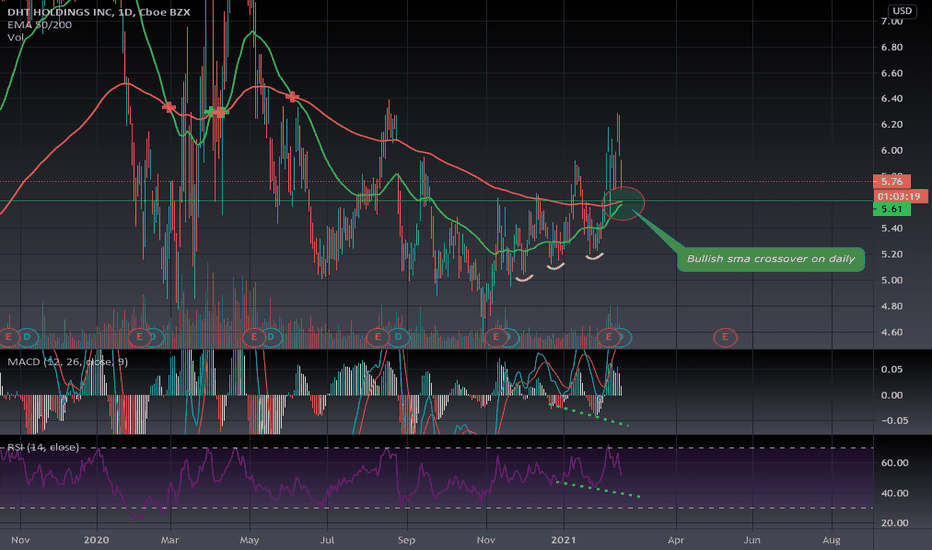Open the earnings E marker before Mar 2020
Screen dimensions: 932x550
pyautogui.click(x=139, y=338)
